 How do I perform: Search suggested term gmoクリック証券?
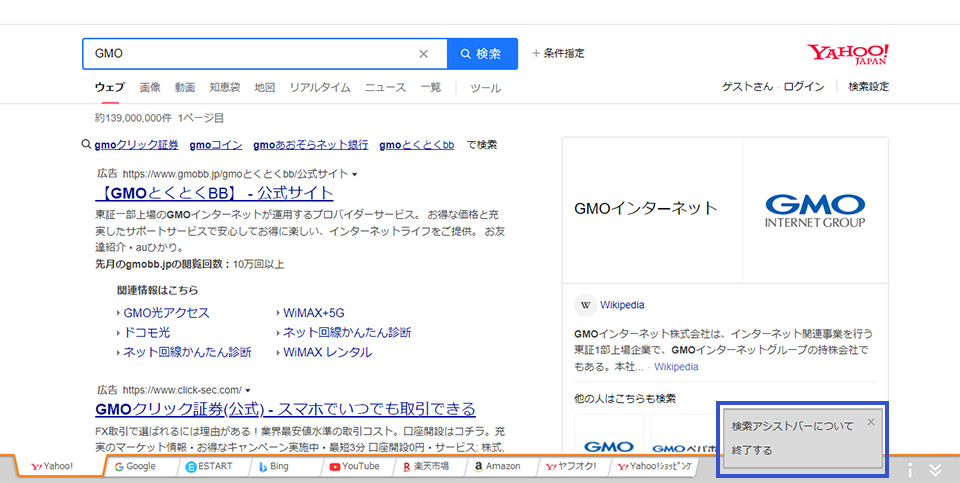(136, 145)
